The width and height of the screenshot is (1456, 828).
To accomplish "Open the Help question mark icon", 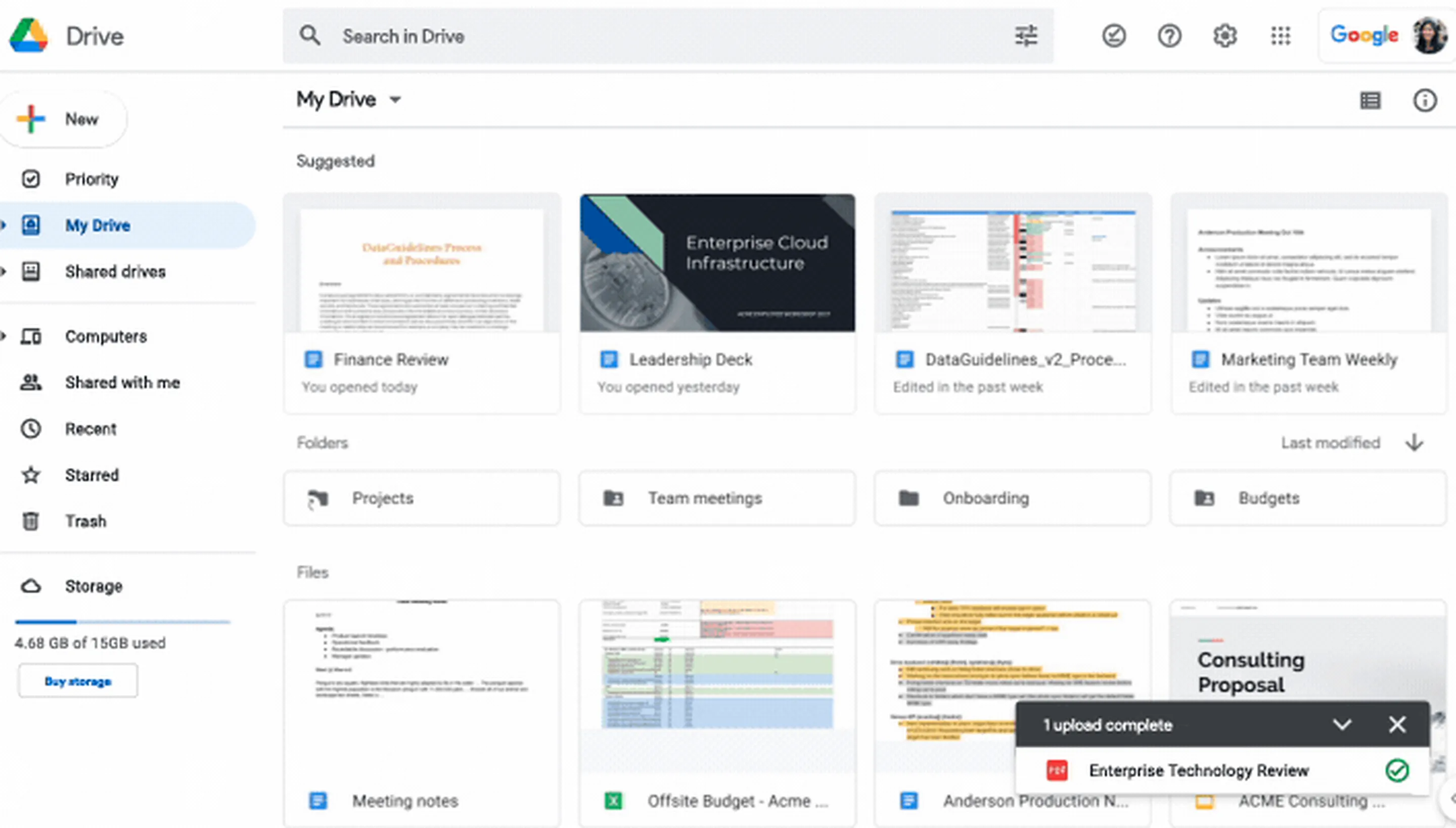I will coord(1169,36).
